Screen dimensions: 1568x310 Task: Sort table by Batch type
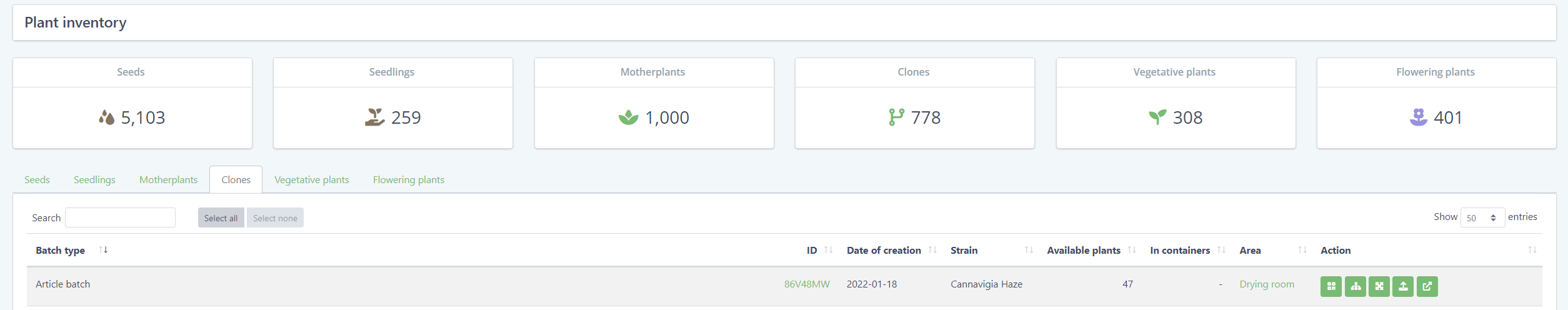(104, 250)
